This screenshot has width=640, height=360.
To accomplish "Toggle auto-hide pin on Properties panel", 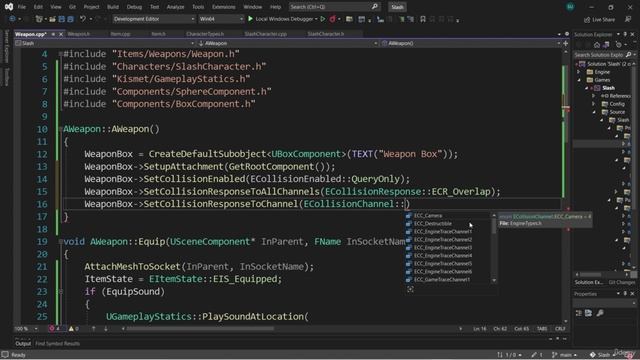I will coord(625,294).
